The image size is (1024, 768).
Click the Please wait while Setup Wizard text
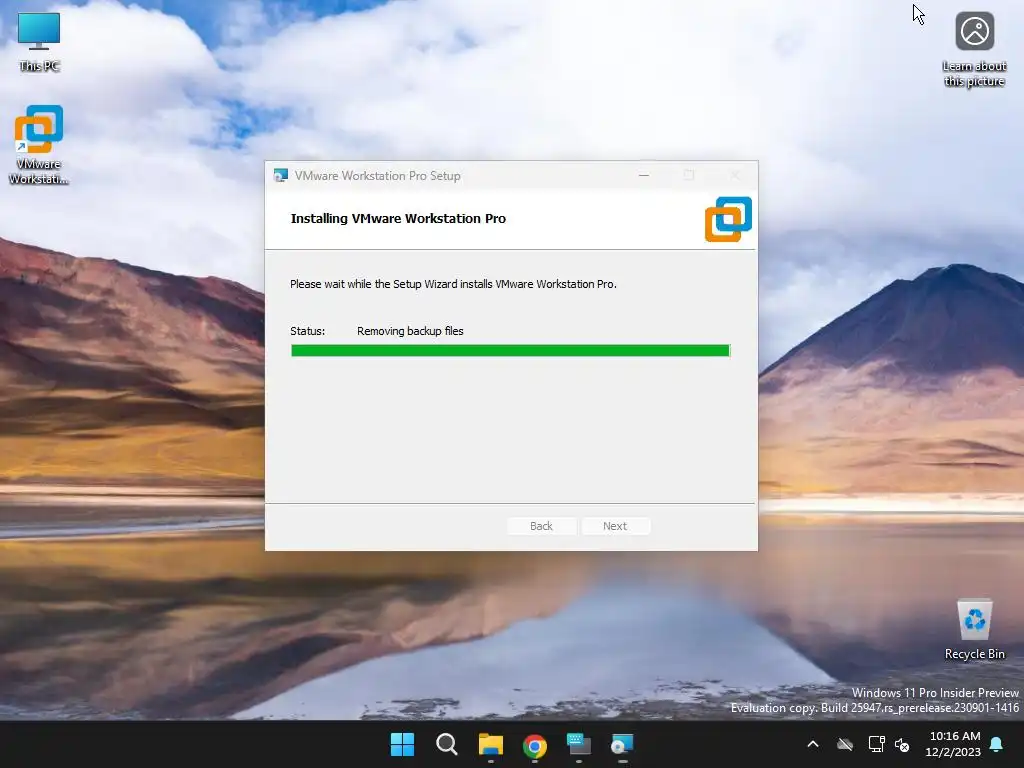453,284
